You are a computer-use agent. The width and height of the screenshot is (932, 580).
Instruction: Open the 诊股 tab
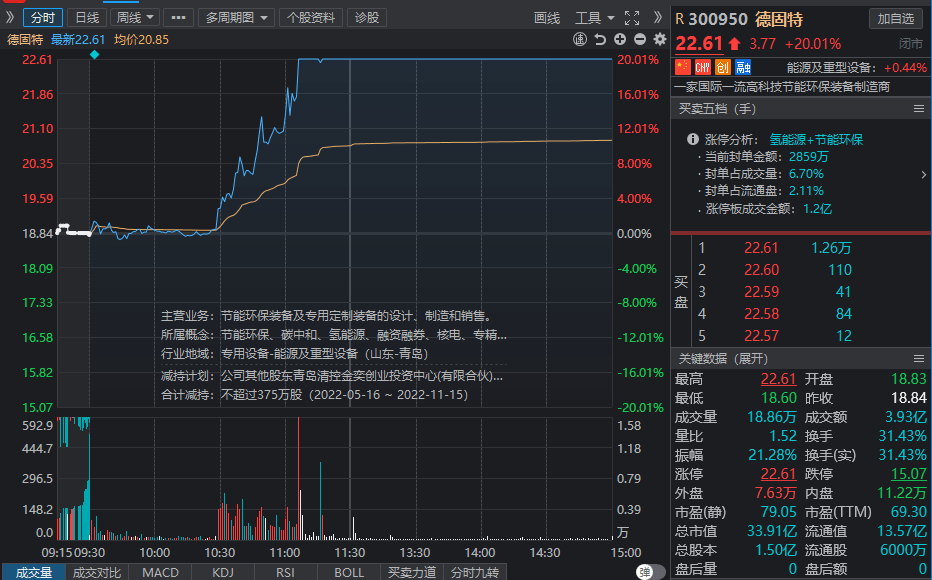pos(367,18)
